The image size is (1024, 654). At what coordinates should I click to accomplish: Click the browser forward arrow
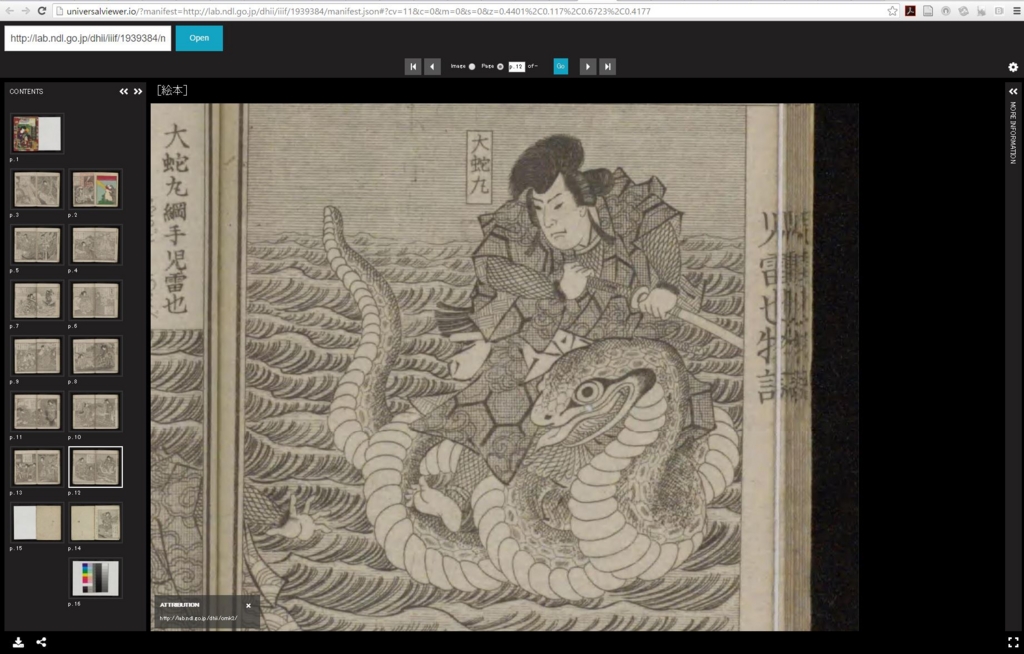[x=25, y=10]
